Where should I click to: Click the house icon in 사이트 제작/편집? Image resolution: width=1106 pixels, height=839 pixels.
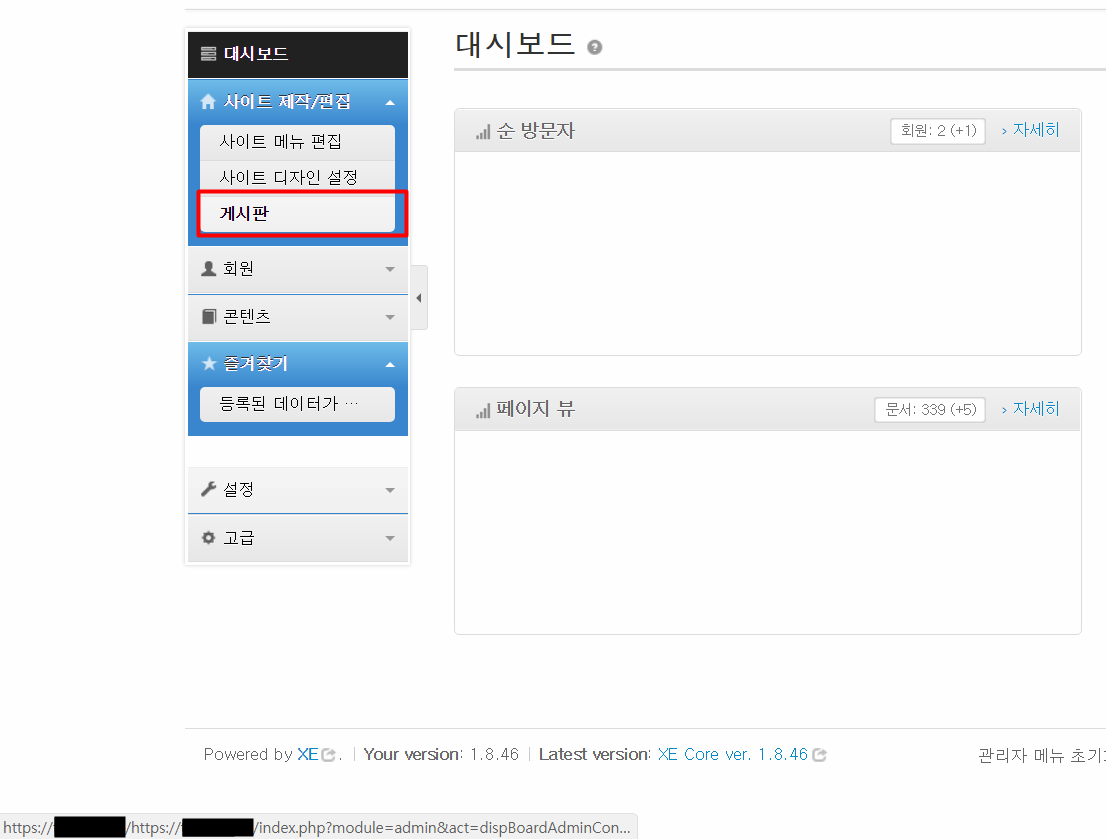(x=208, y=102)
